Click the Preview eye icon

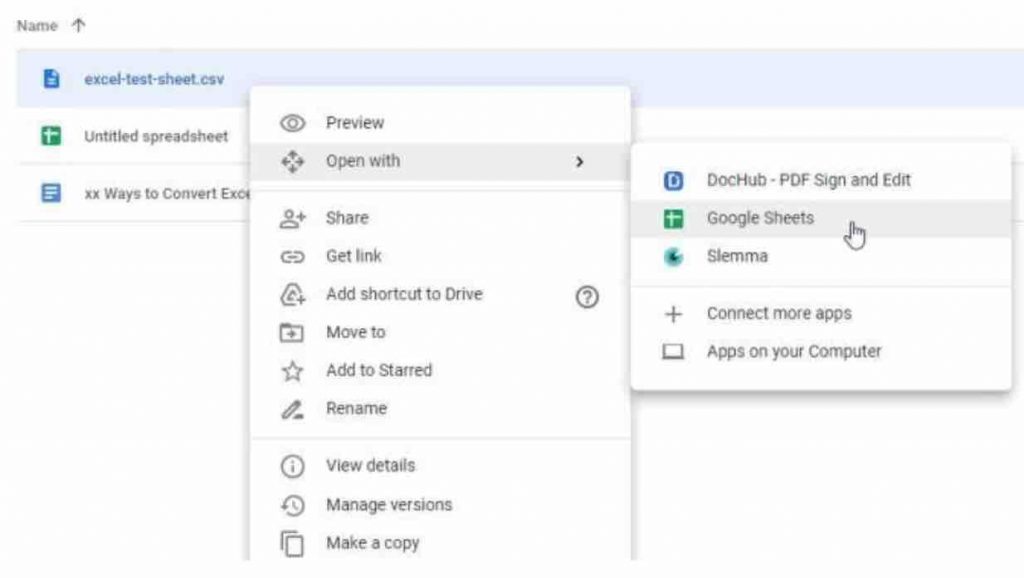tap(292, 123)
